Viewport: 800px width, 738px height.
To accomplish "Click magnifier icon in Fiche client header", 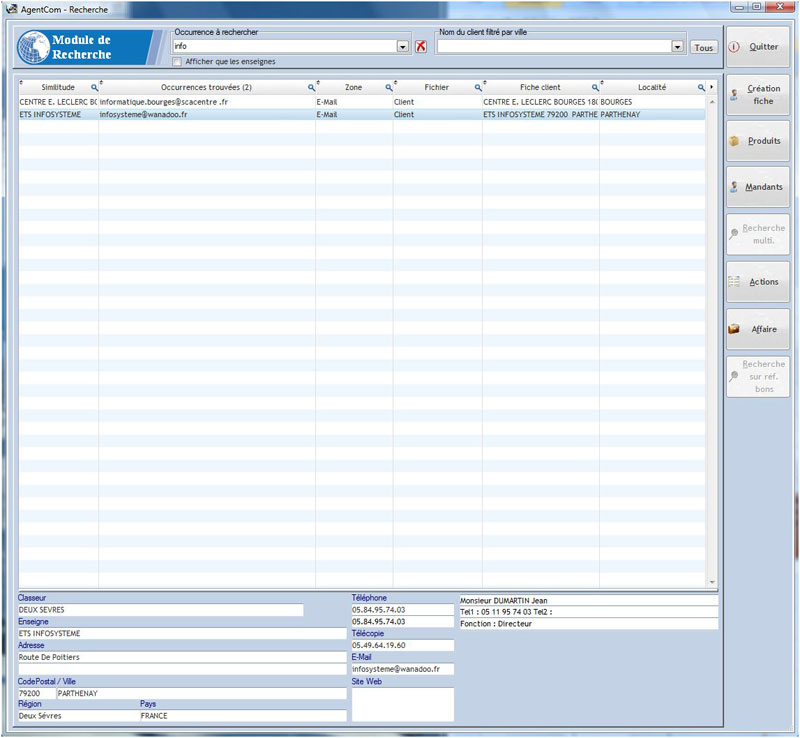I will click(595, 88).
